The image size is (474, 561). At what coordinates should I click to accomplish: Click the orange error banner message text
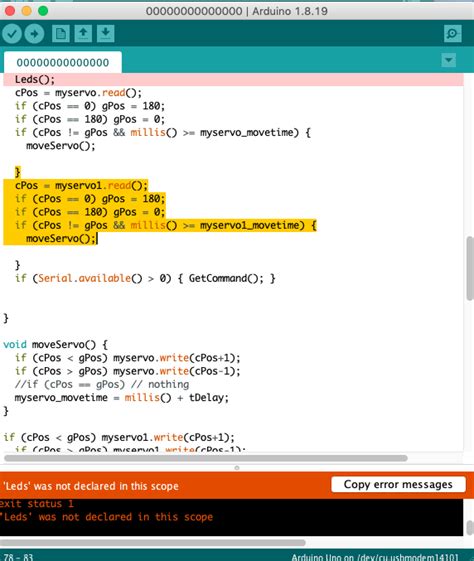(91, 486)
